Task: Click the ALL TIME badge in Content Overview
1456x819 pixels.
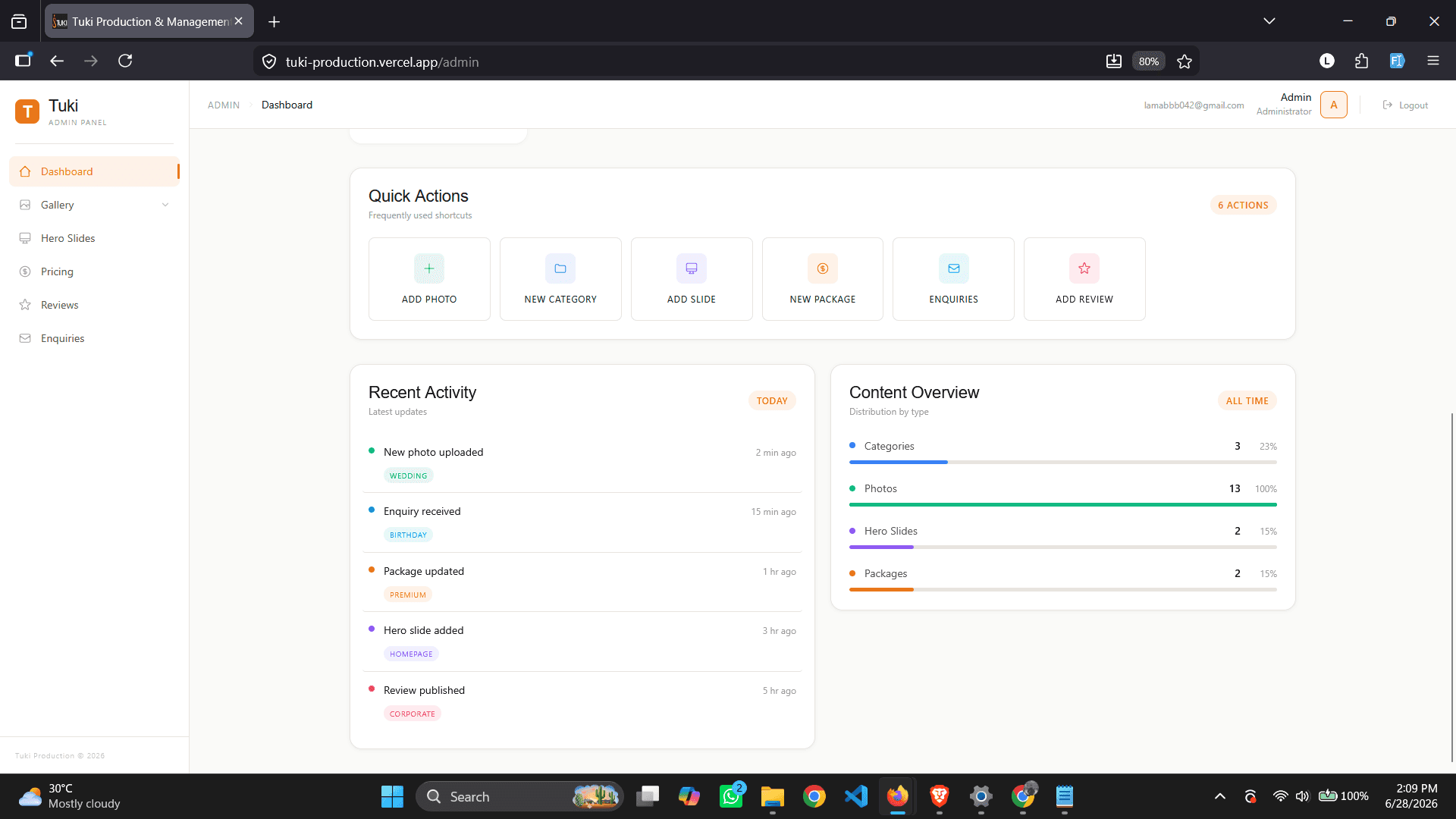Action: (x=1247, y=400)
